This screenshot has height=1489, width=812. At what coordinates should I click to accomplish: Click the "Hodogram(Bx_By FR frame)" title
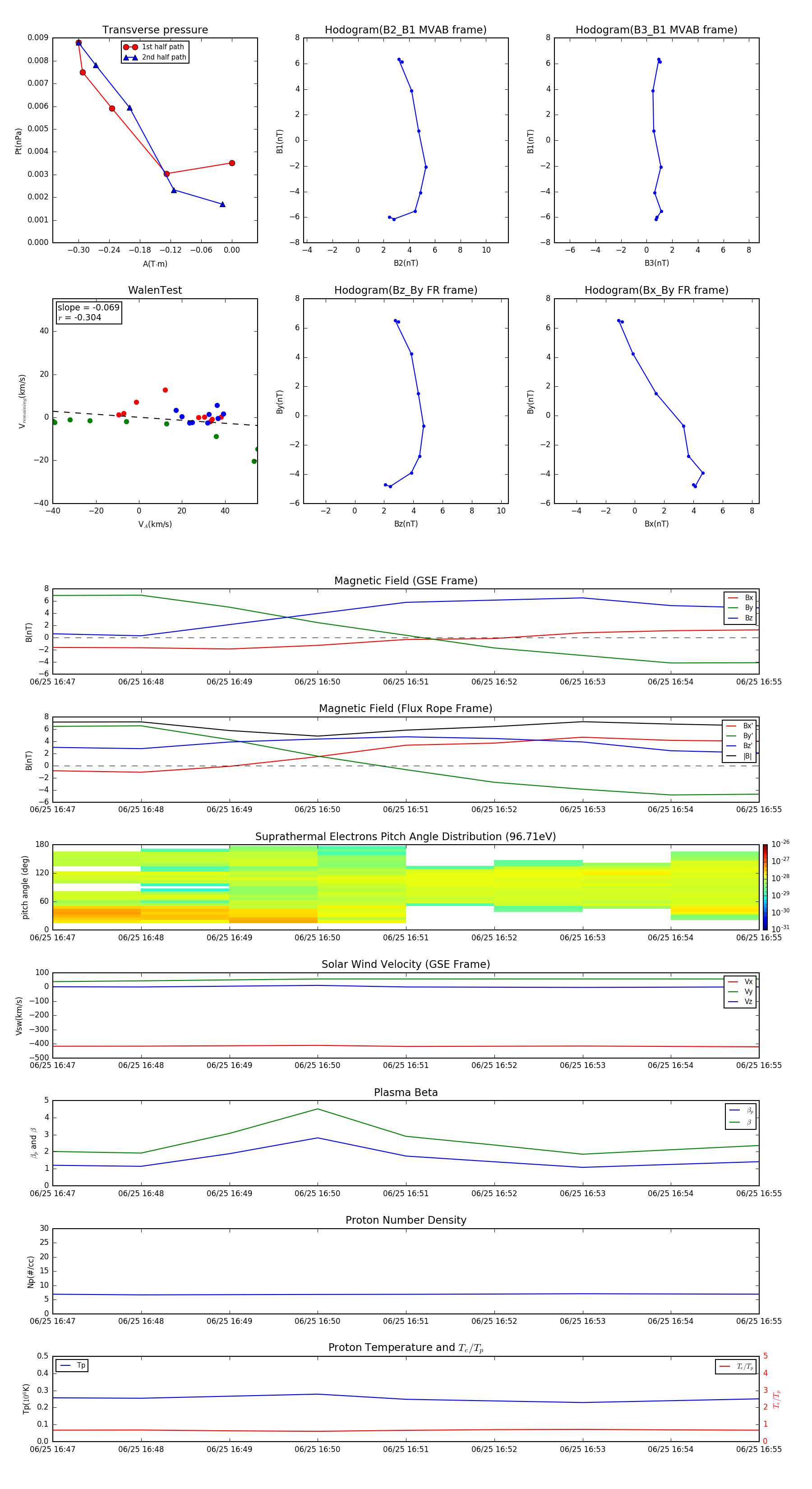(x=656, y=290)
